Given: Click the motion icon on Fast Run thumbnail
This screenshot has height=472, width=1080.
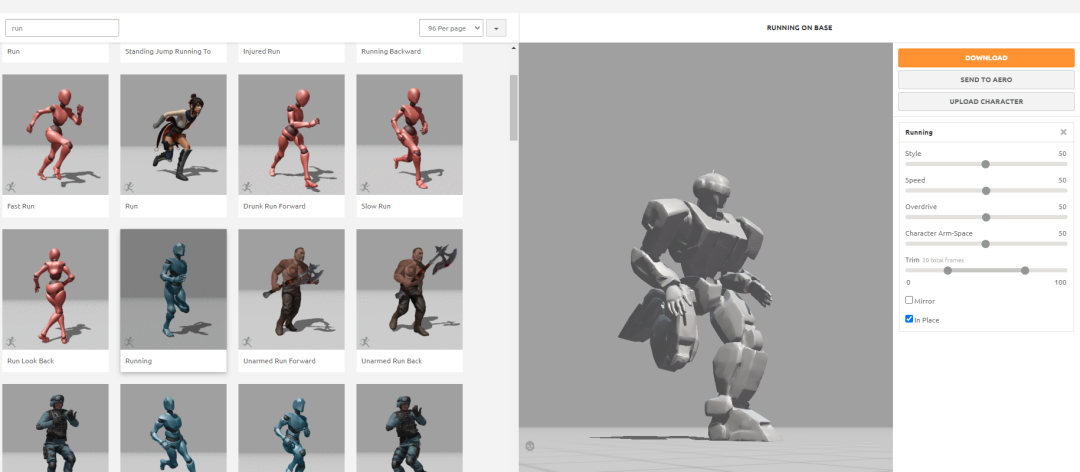Looking at the screenshot, I should (12, 187).
